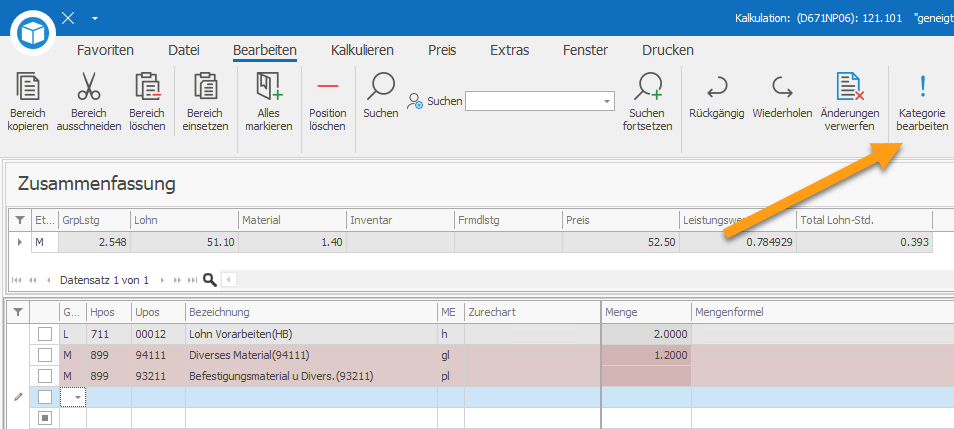
Task: Sort by Bezeichnung column header
Action: (x=312, y=312)
